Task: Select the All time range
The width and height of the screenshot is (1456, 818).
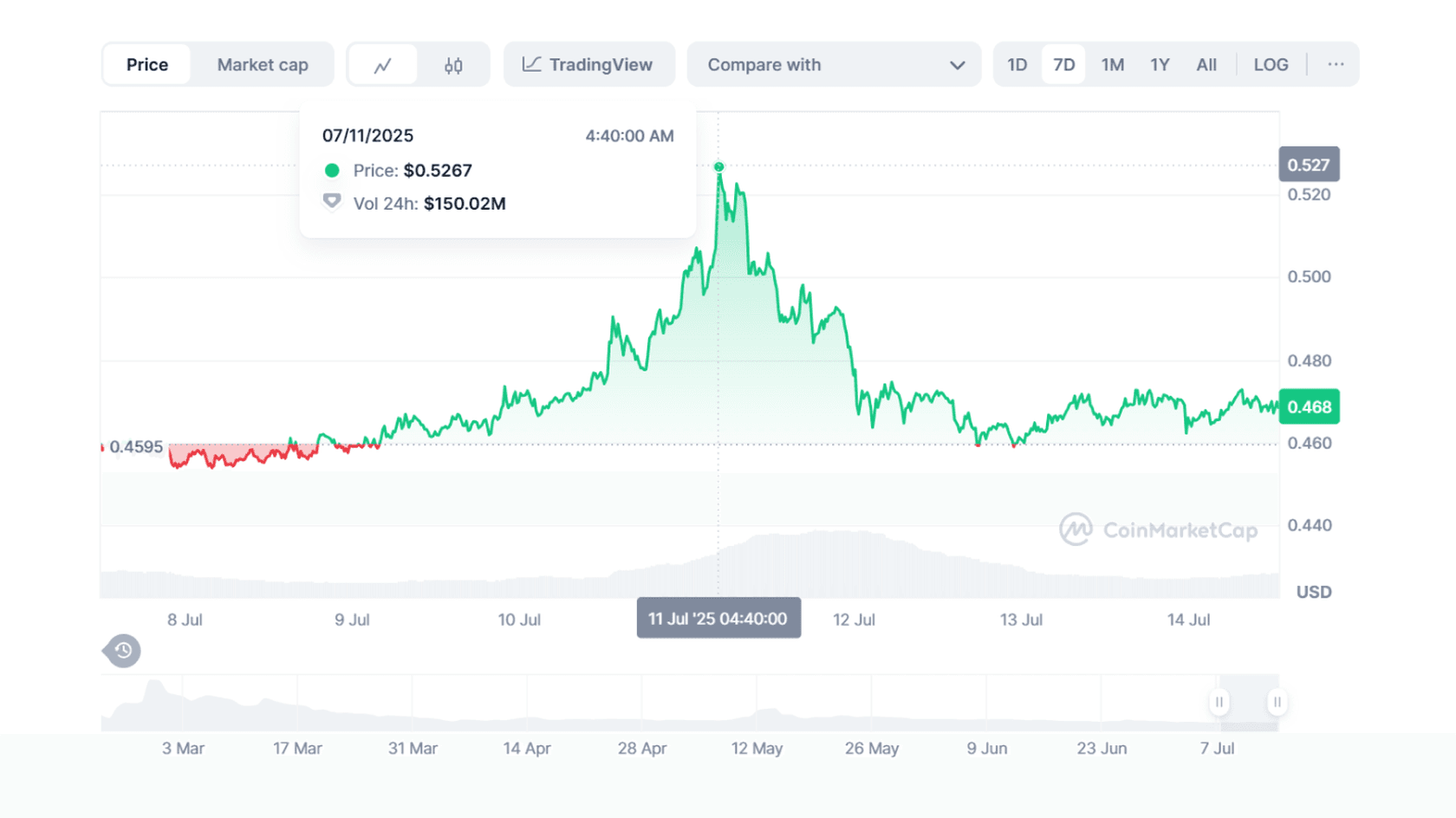Action: click(x=1206, y=65)
